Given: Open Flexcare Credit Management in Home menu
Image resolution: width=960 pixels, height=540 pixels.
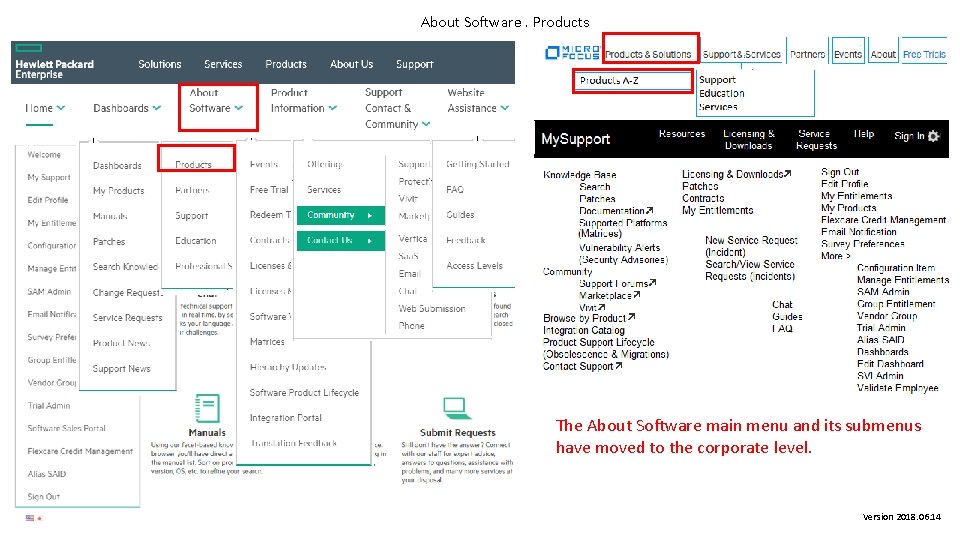Looking at the screenshot, I should tap(80, 451).
